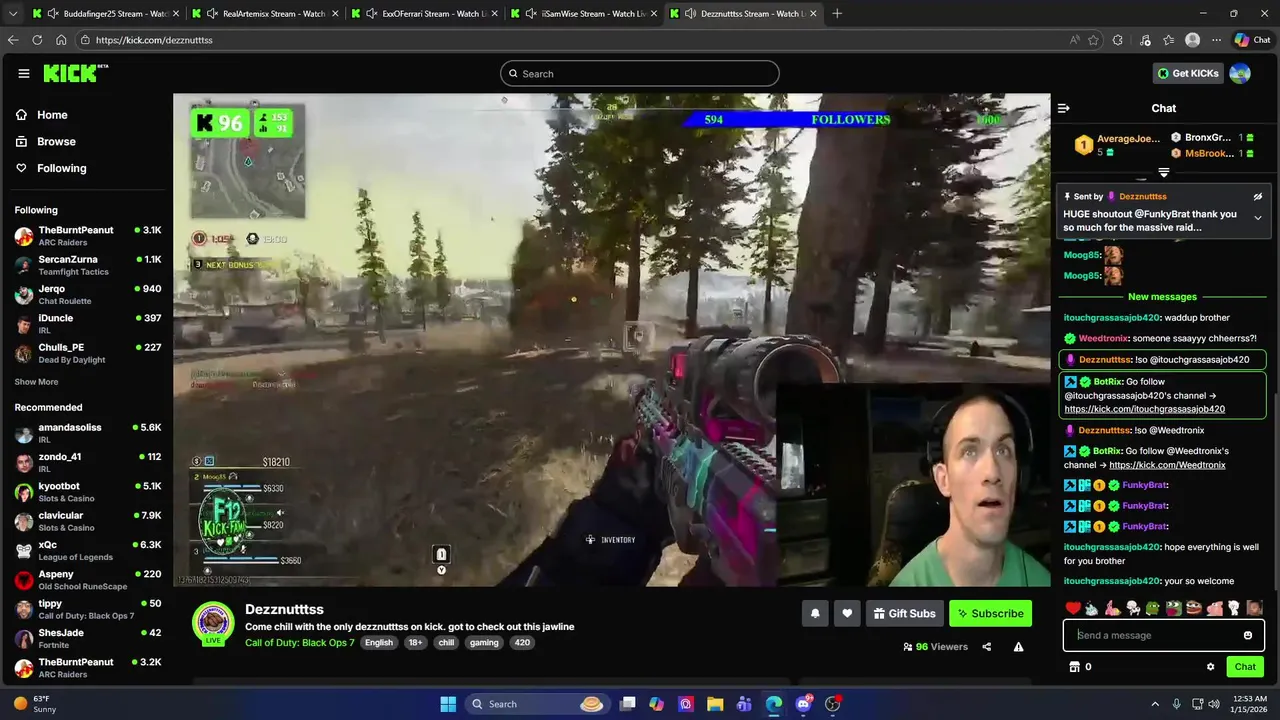This screenshot has width=1280, height=720.
Task: Click the green Chat send button
Action: (1245, 667)
